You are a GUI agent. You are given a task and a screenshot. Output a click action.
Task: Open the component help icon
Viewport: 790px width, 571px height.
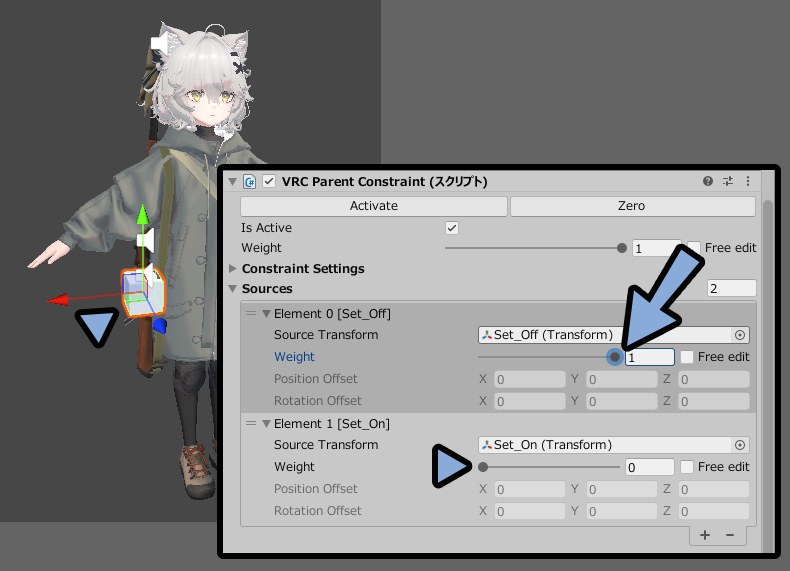click(707, 181)
